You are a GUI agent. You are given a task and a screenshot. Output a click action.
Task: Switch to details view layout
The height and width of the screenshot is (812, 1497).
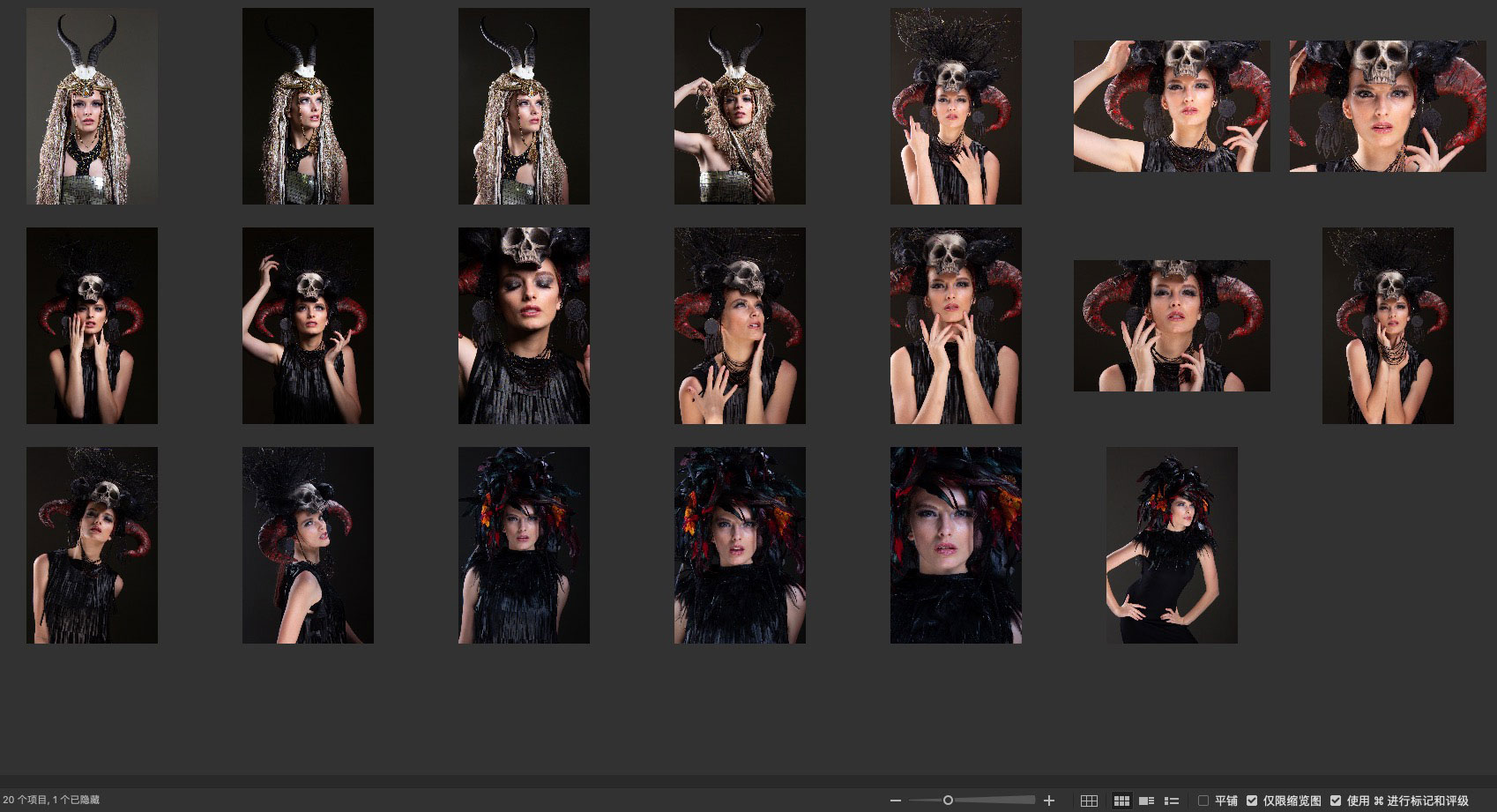(1147, 801)
